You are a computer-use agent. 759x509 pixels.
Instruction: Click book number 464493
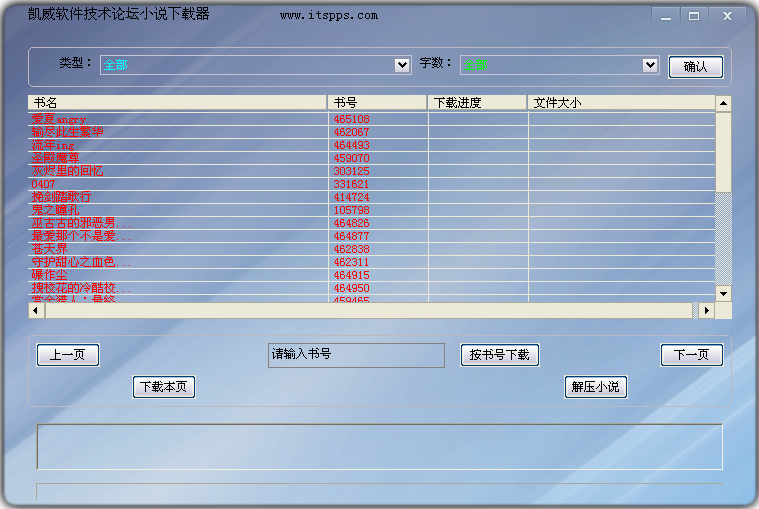(351, 145)
